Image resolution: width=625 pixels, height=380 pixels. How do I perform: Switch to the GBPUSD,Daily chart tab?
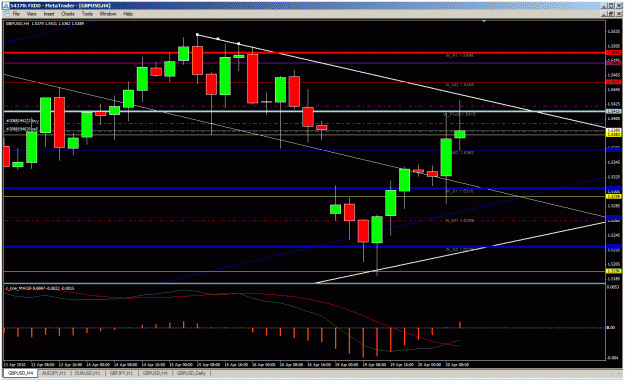(x=191, y=373)
